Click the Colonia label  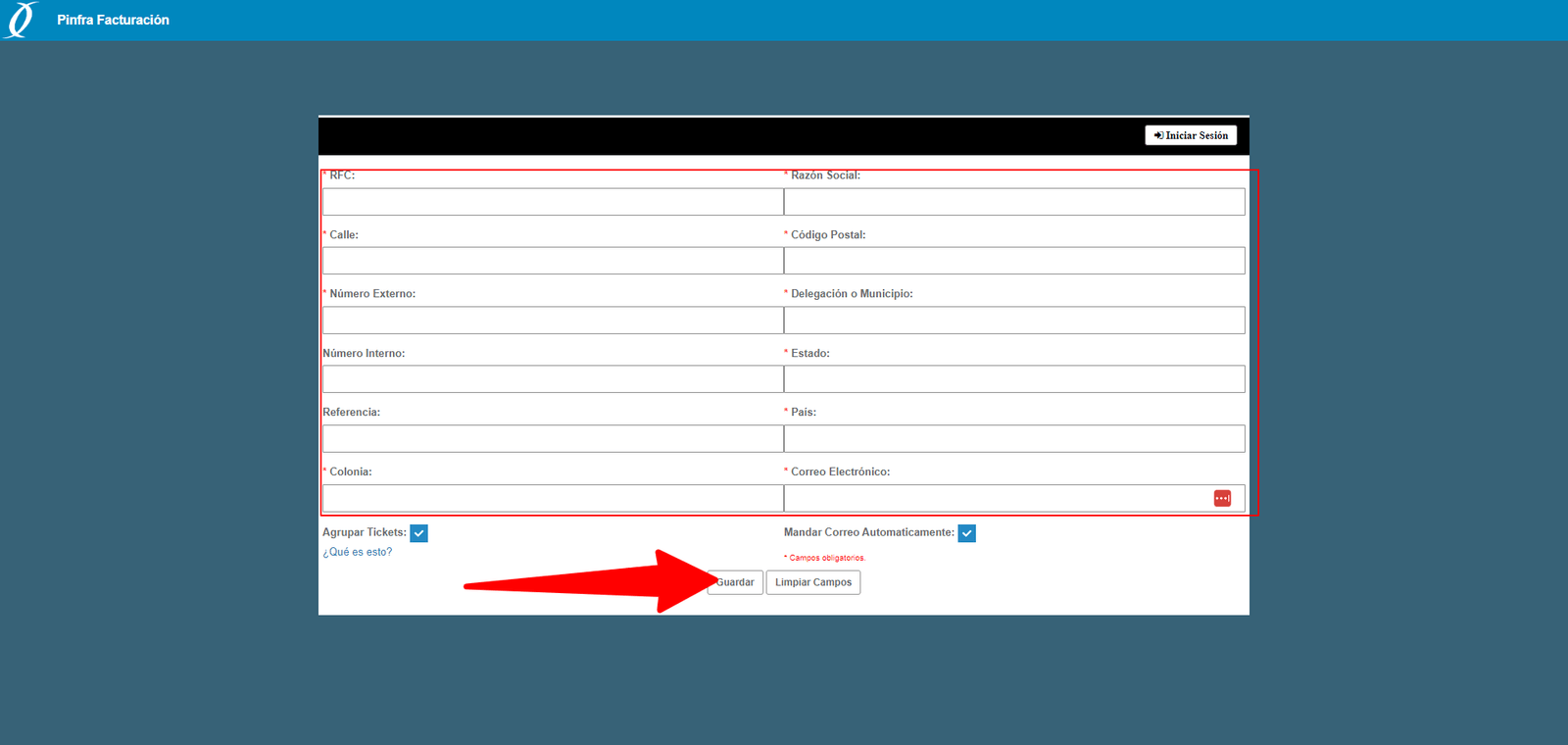point(351,472)
